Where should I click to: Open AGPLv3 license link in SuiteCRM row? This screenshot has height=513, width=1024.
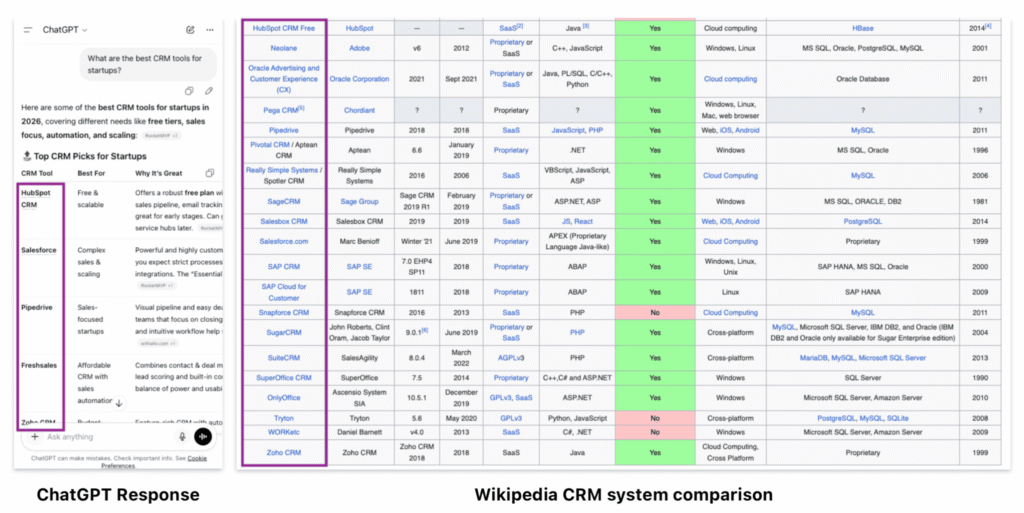tap(511, 358)
